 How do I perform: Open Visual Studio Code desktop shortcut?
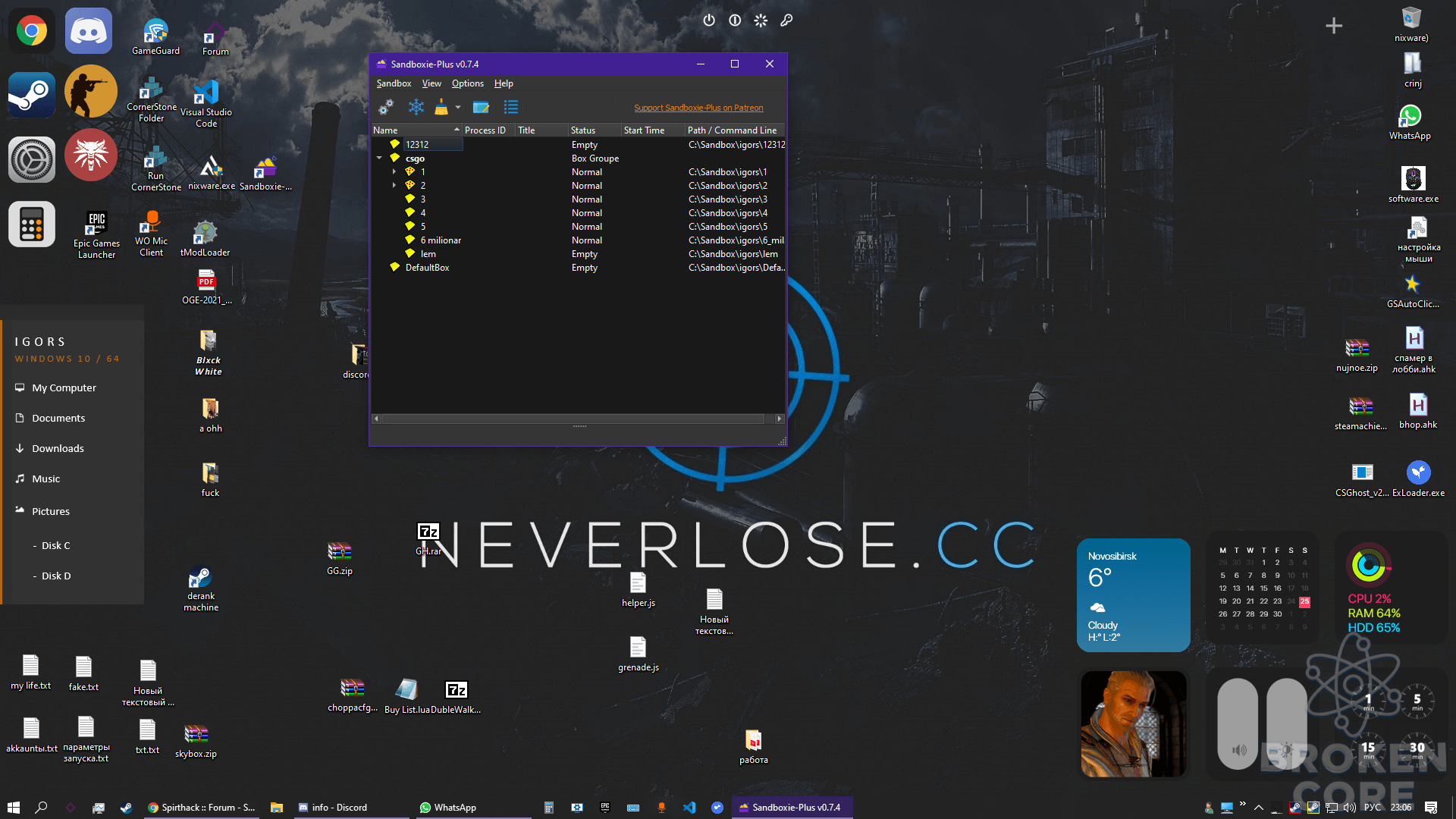206,102
